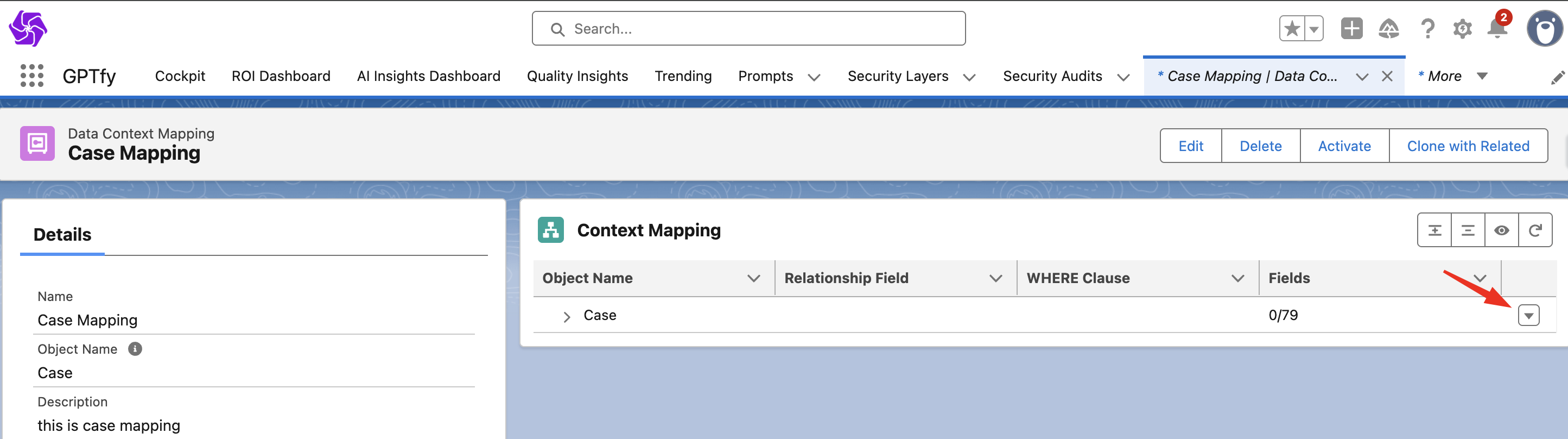Open the help question mark icon
1568x439 pixels.
click(1427, 29)
